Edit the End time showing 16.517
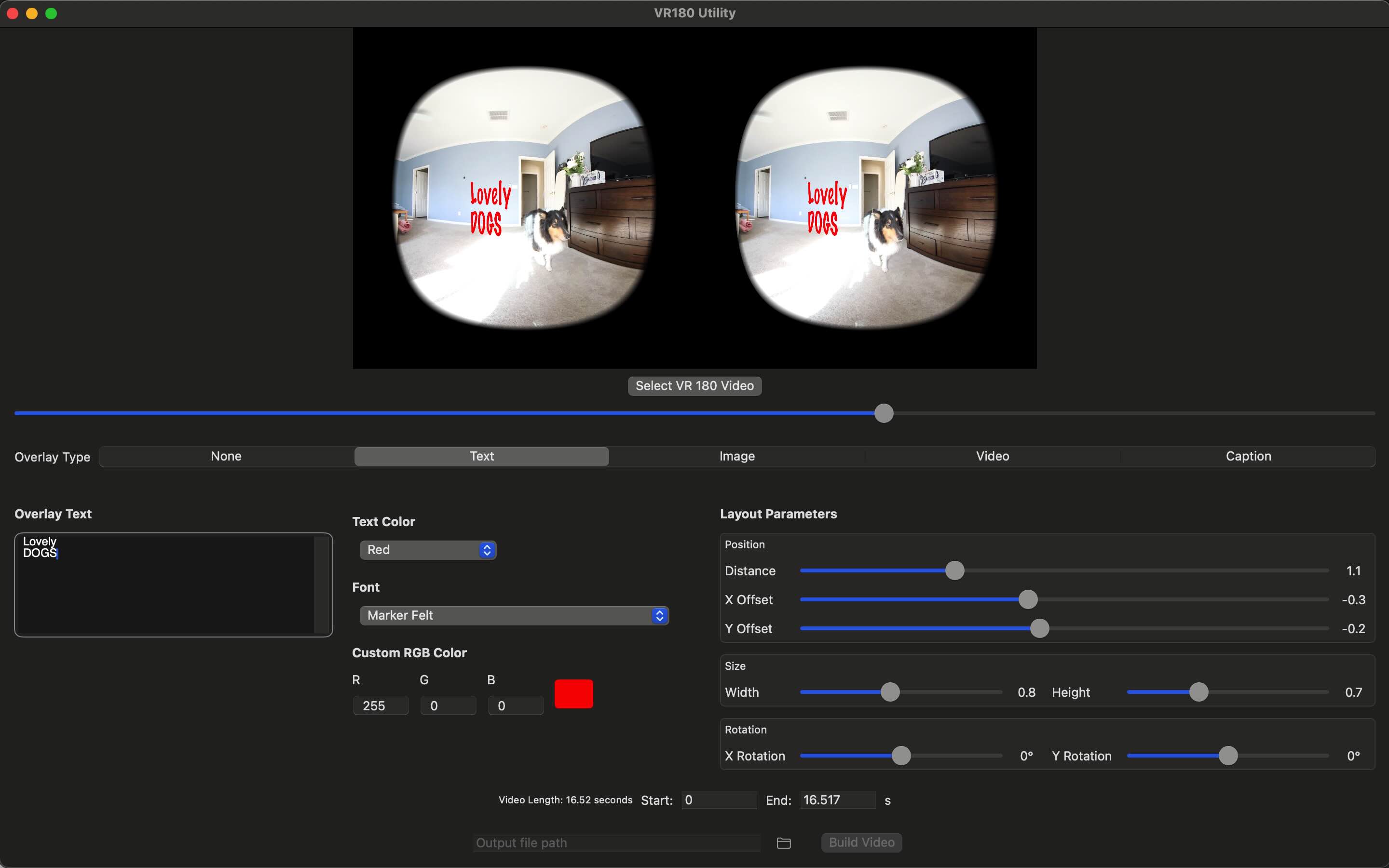This screenshot has width=1389, height=868. click(837, 800)
